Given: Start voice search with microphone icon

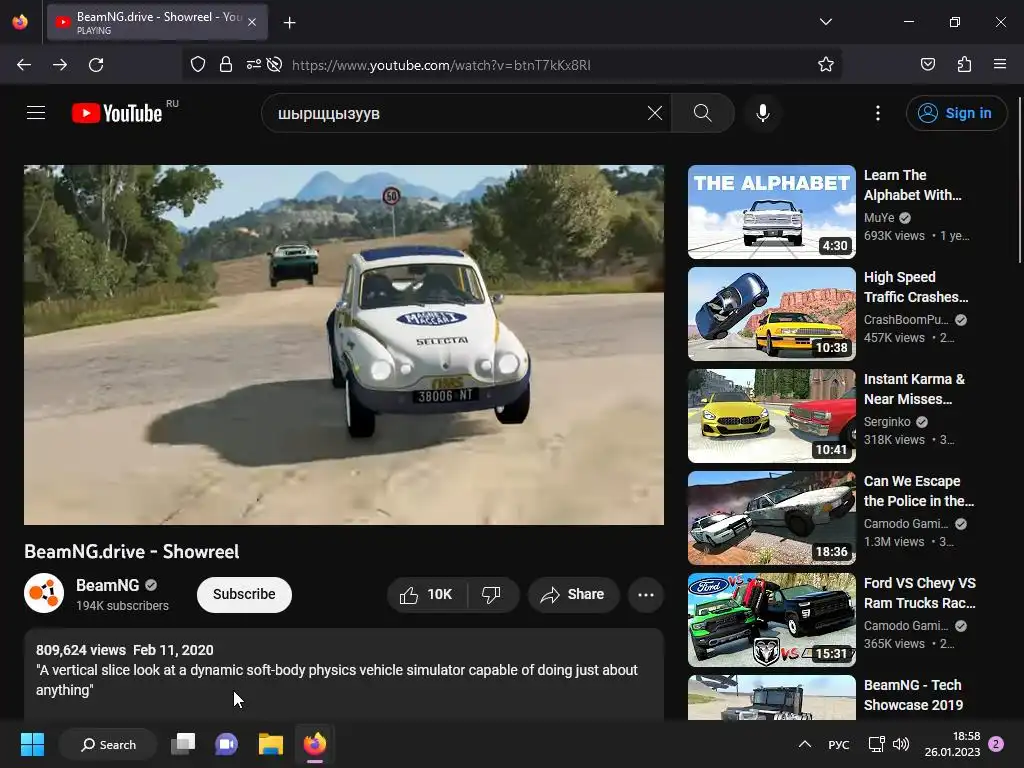Looking at the screenshot, I should click(x=763, y=113).
